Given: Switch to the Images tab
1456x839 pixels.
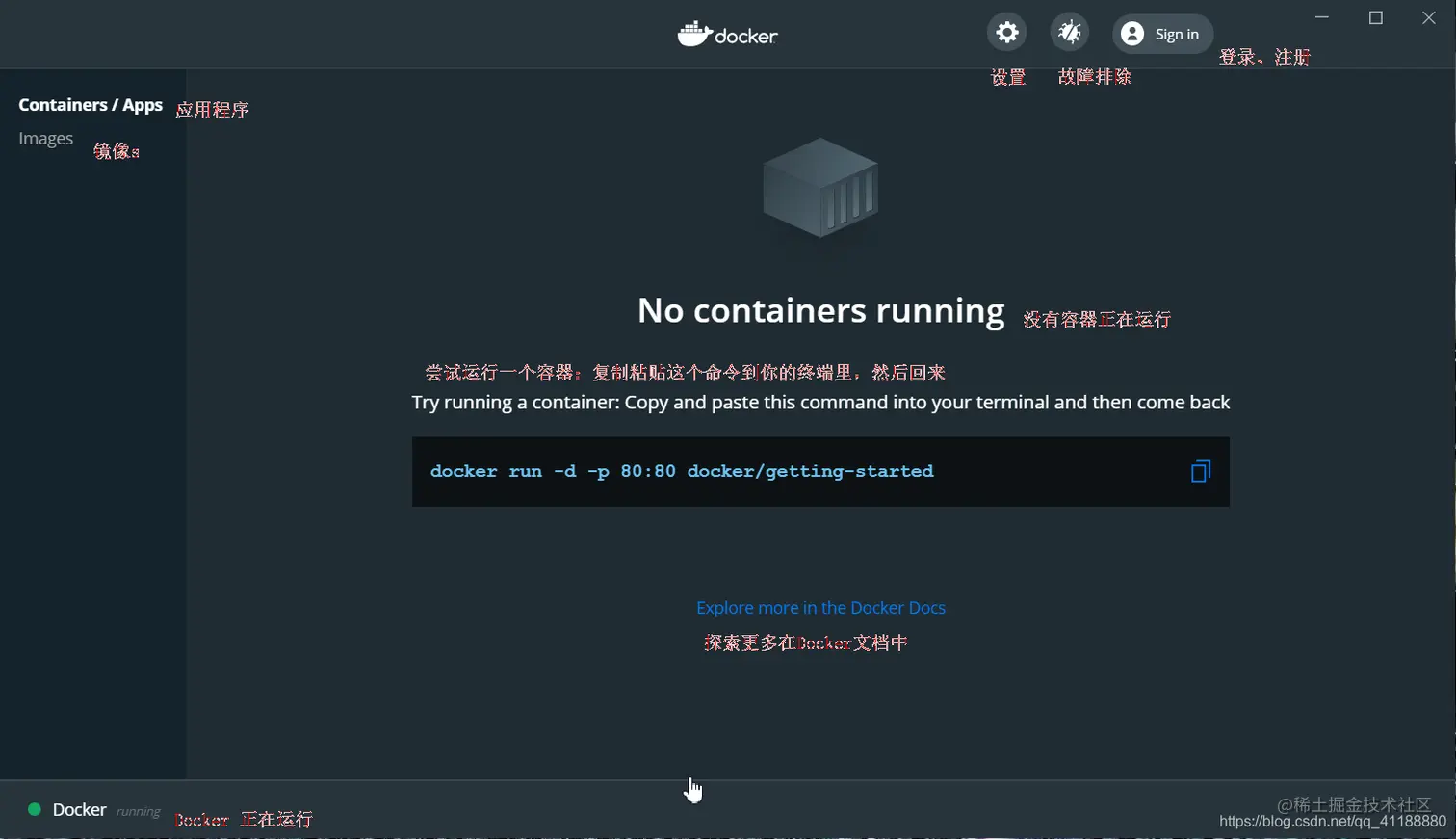Looking at the screenshot, I should 45,138.
